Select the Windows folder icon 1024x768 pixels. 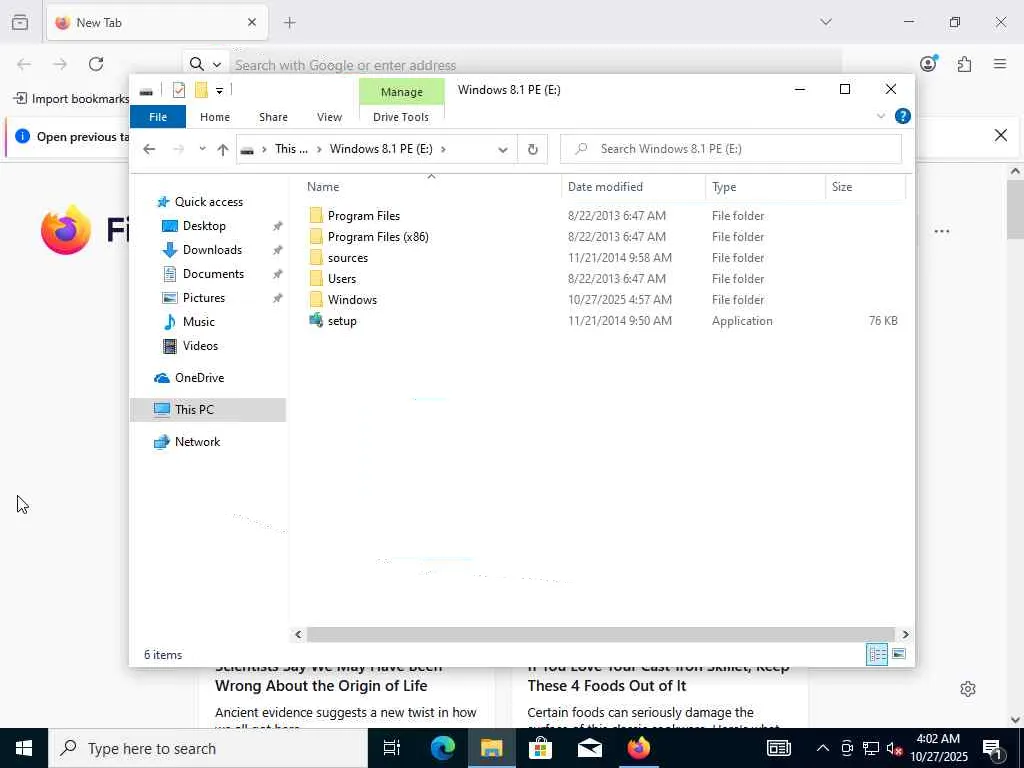click(x=316, y=299)
